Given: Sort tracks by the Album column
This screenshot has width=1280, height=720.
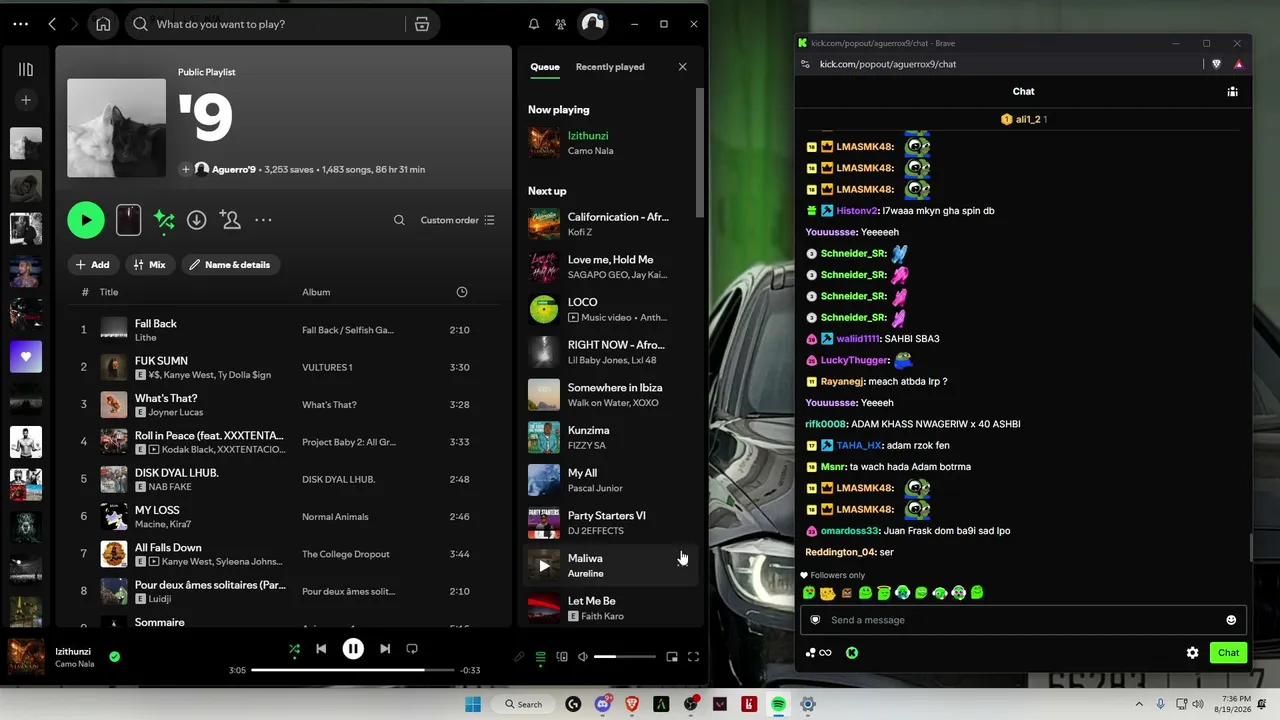Looking at the screenshot, I should click(316, 292).
